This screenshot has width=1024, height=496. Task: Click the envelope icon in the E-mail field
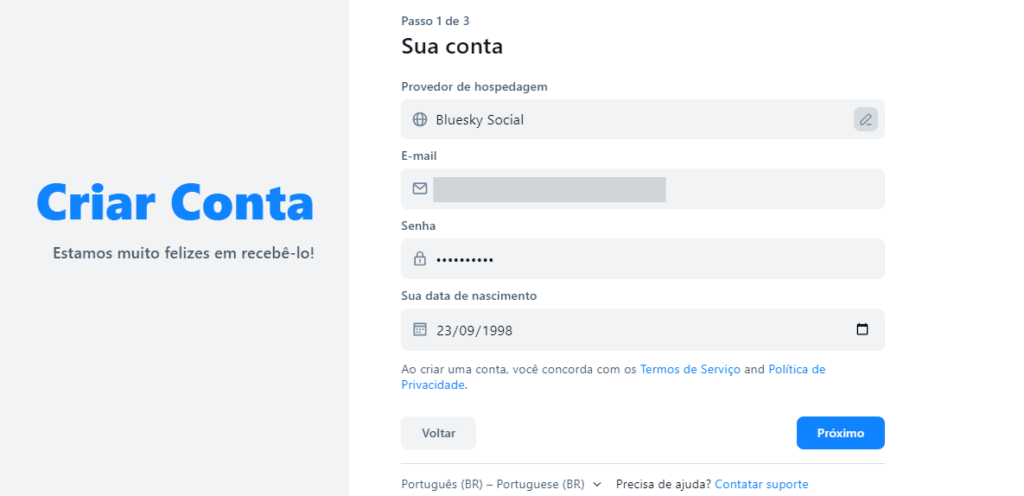point(420,188)
